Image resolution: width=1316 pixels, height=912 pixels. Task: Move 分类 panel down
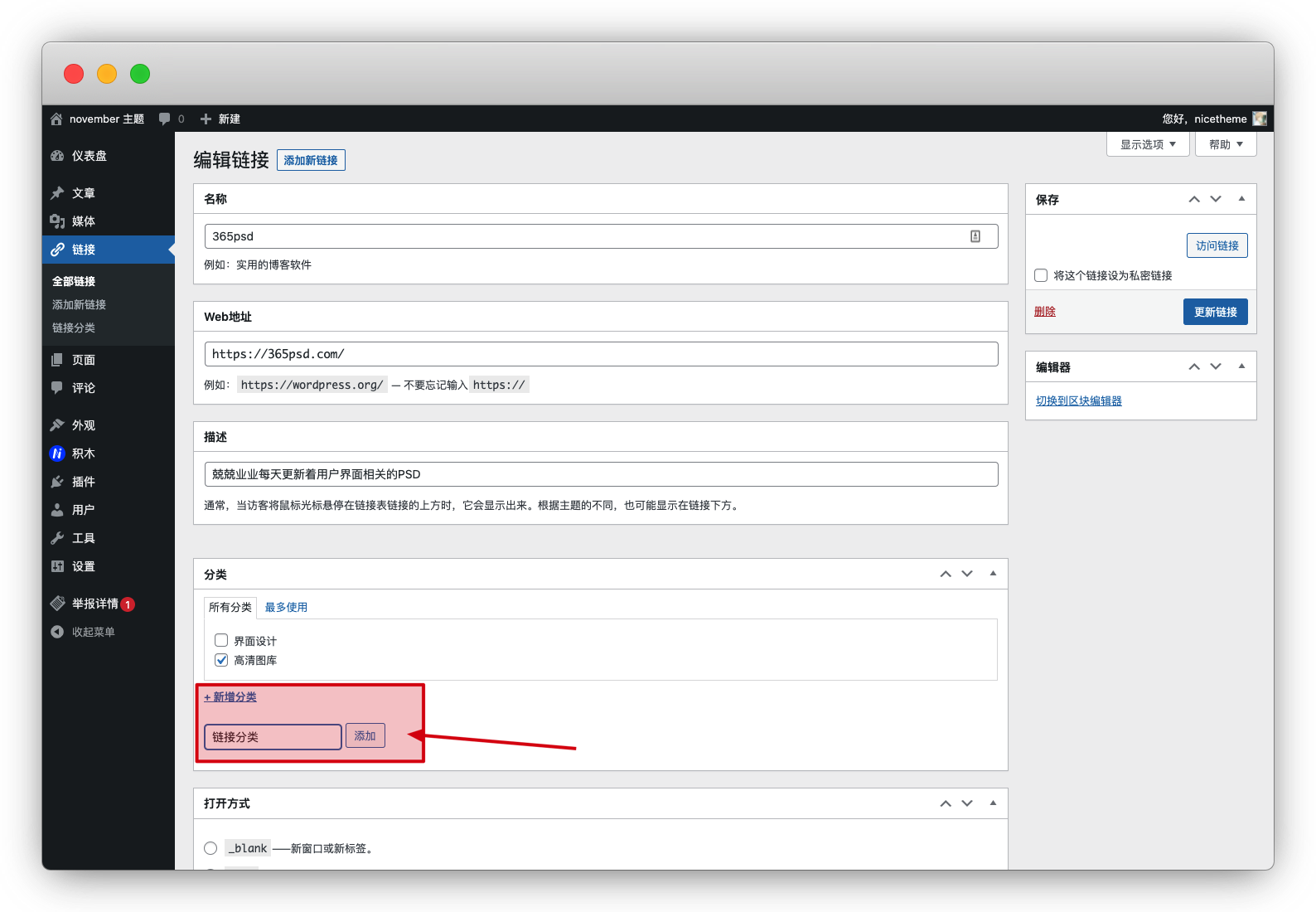pos(967,574)
